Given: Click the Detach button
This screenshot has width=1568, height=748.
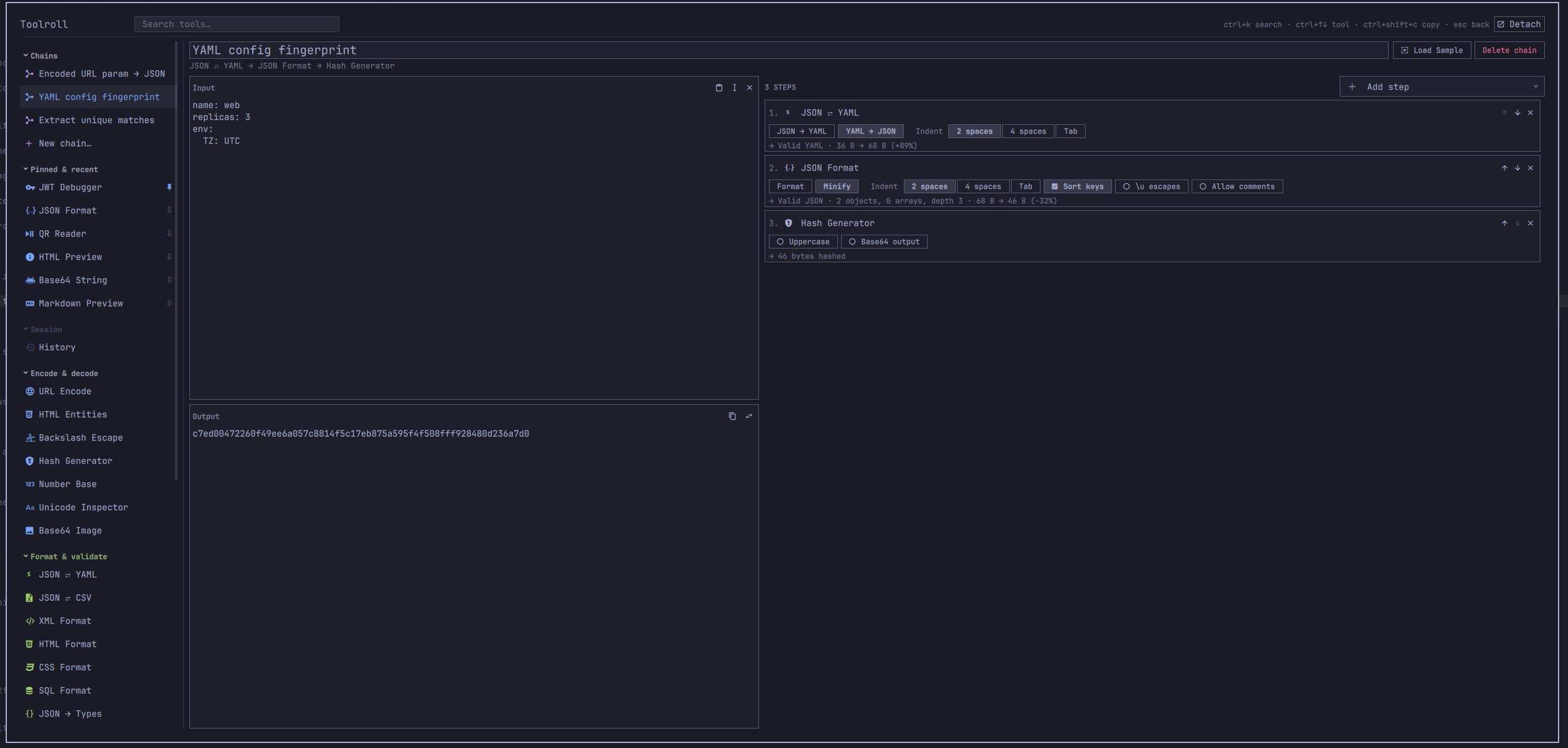Looking at the screenshot, I should tap(1518, 24).
